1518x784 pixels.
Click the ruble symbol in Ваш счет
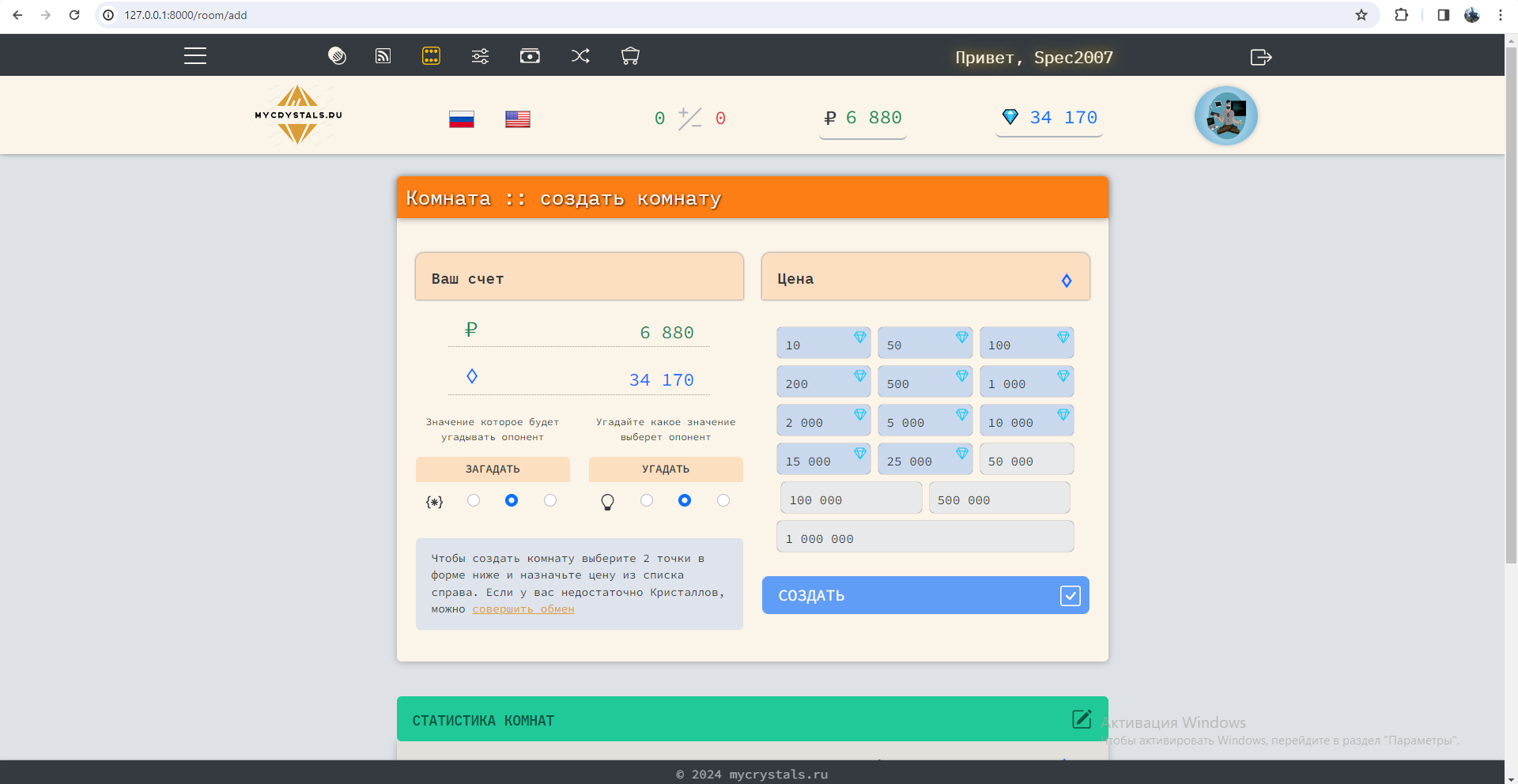coord(471,330)
